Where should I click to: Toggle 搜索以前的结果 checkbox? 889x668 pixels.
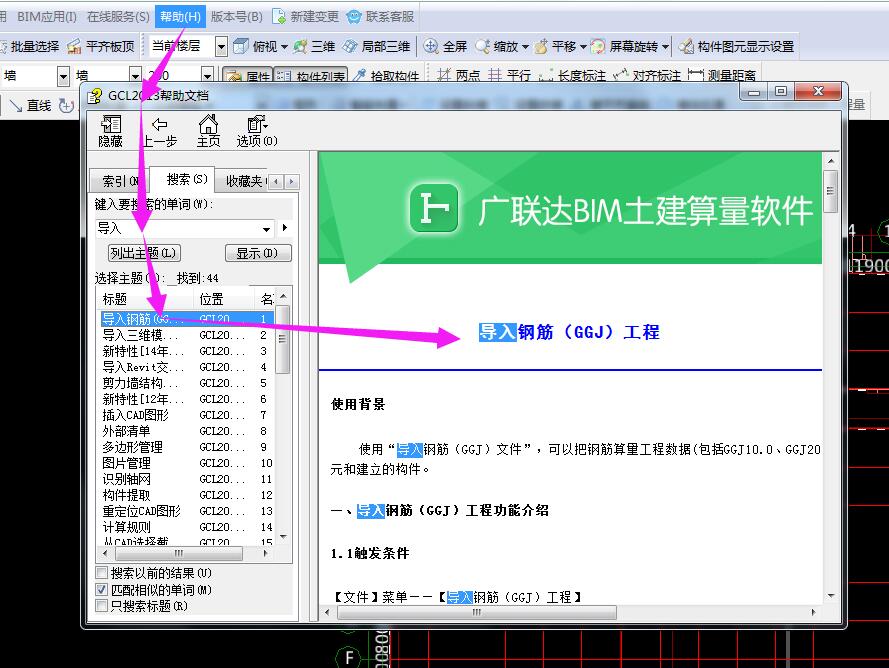click(x=101, y=573)
